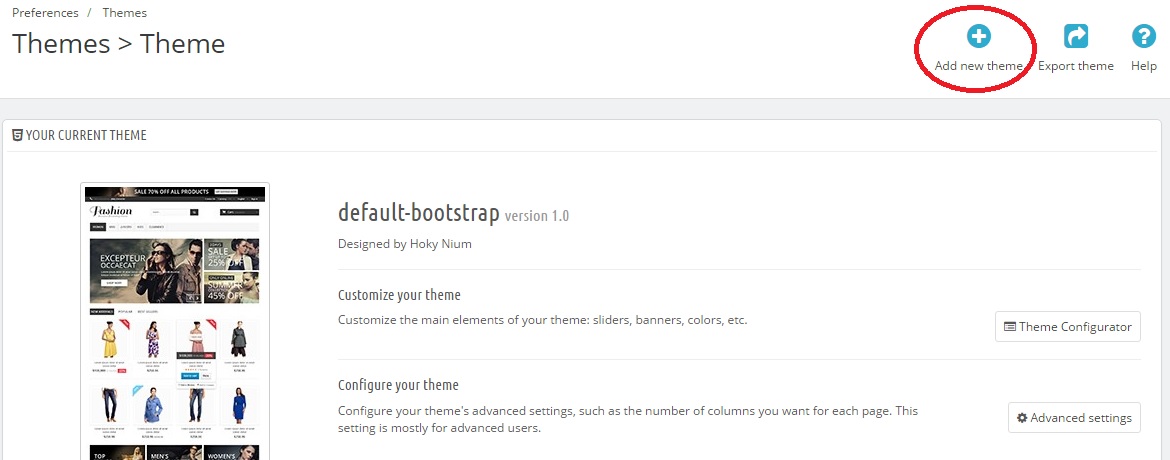The image size is (1170, 460).
Task: Click the Fashion logo in the theme preview
Action: click(x=111, y=211)
